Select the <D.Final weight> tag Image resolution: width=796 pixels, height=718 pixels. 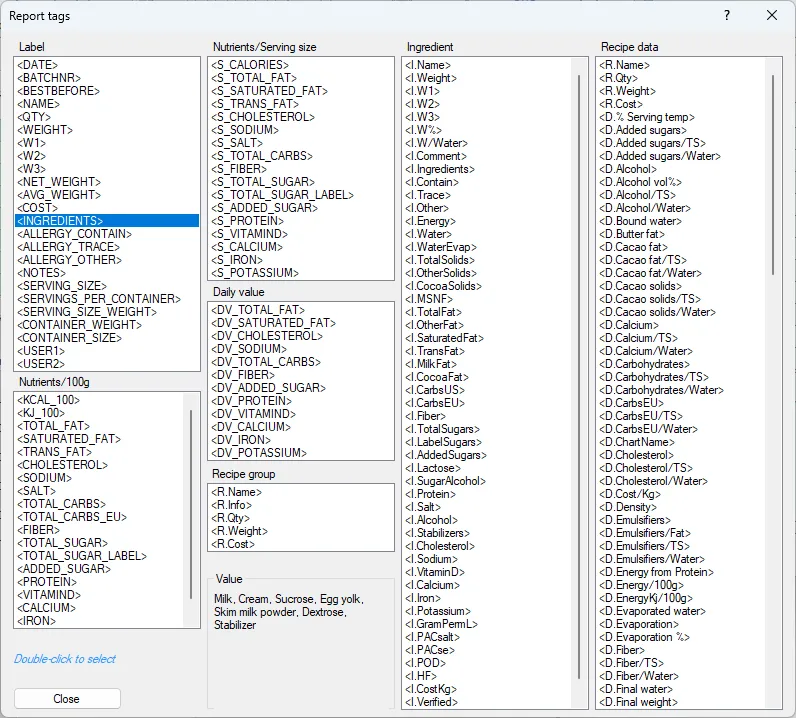click(x=638, y=702)
